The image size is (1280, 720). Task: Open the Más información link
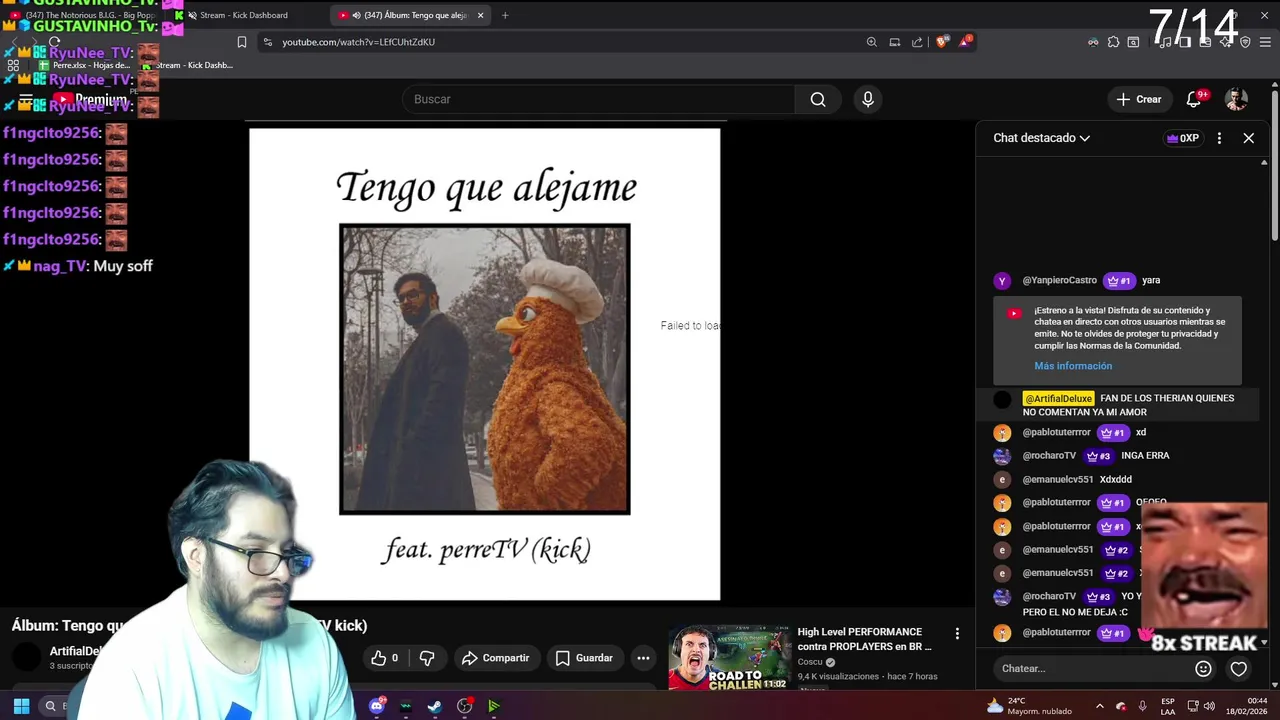click(1073, 366)
